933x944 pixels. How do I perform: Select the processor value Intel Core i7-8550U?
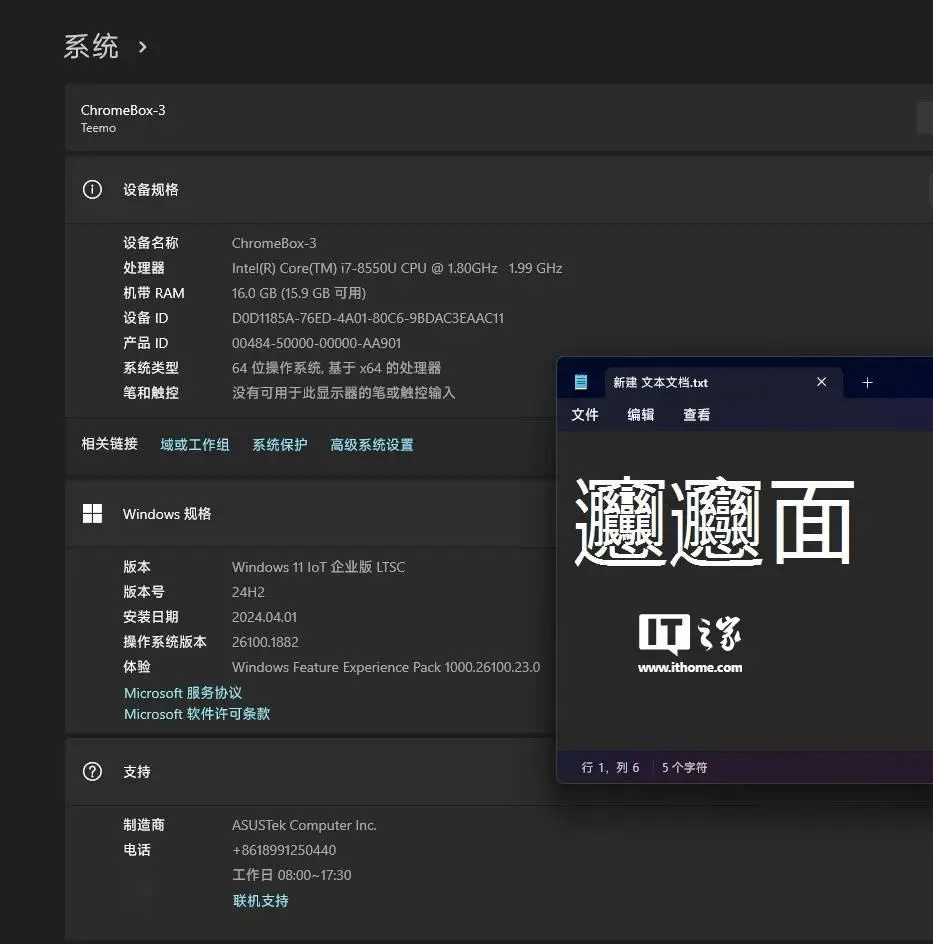coord(397,268)
